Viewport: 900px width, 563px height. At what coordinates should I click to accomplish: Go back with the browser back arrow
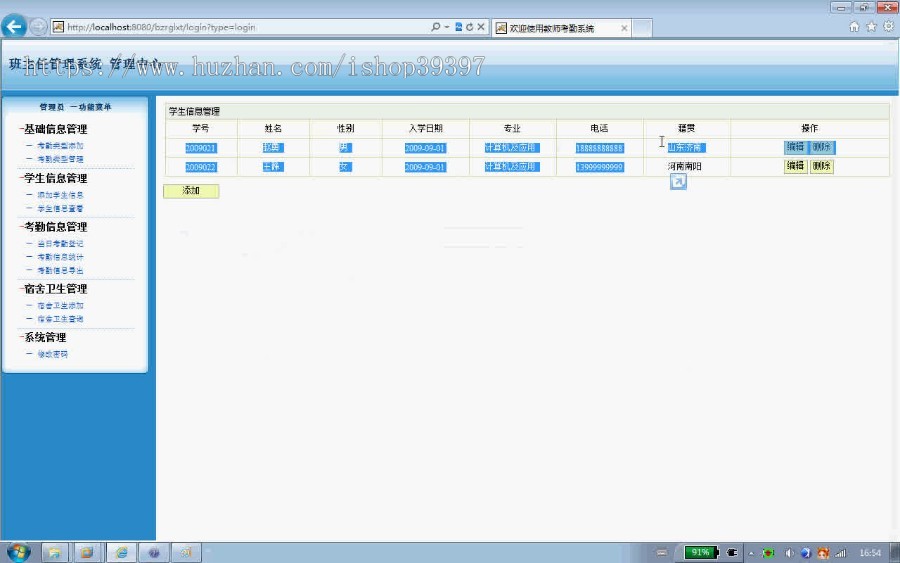click(14, 26)
